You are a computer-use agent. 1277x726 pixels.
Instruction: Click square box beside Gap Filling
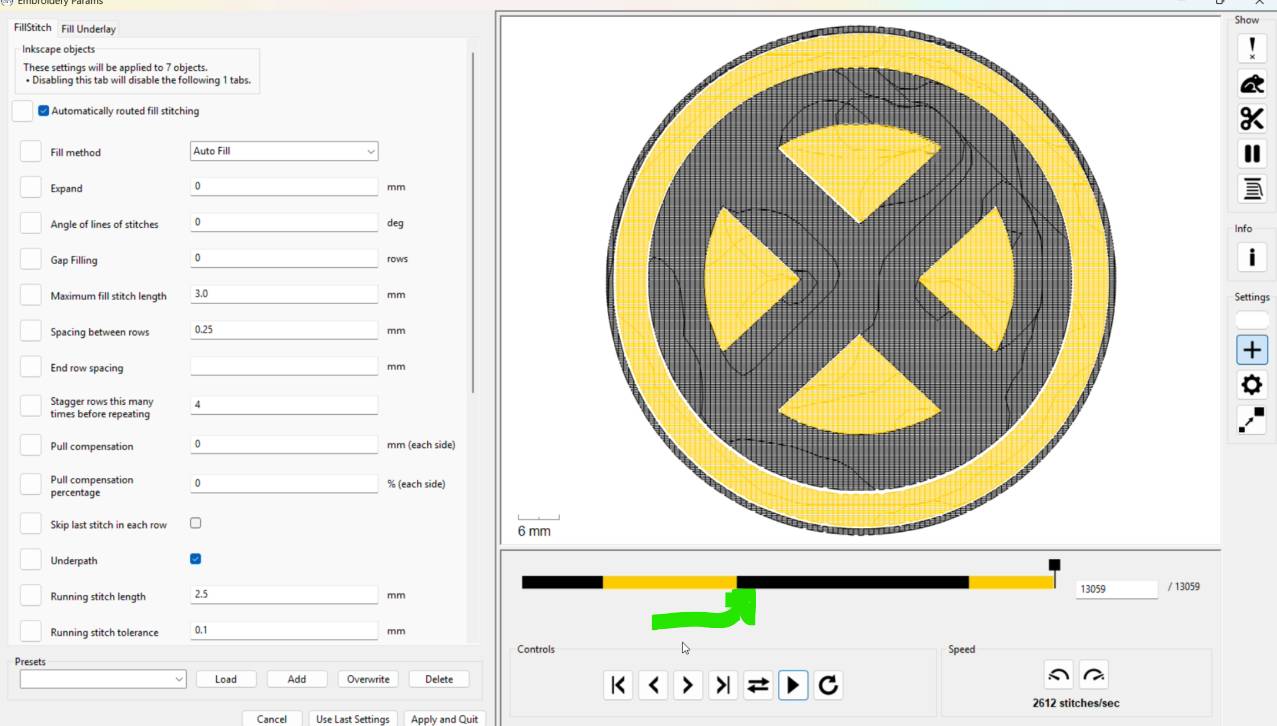point(31,259)
